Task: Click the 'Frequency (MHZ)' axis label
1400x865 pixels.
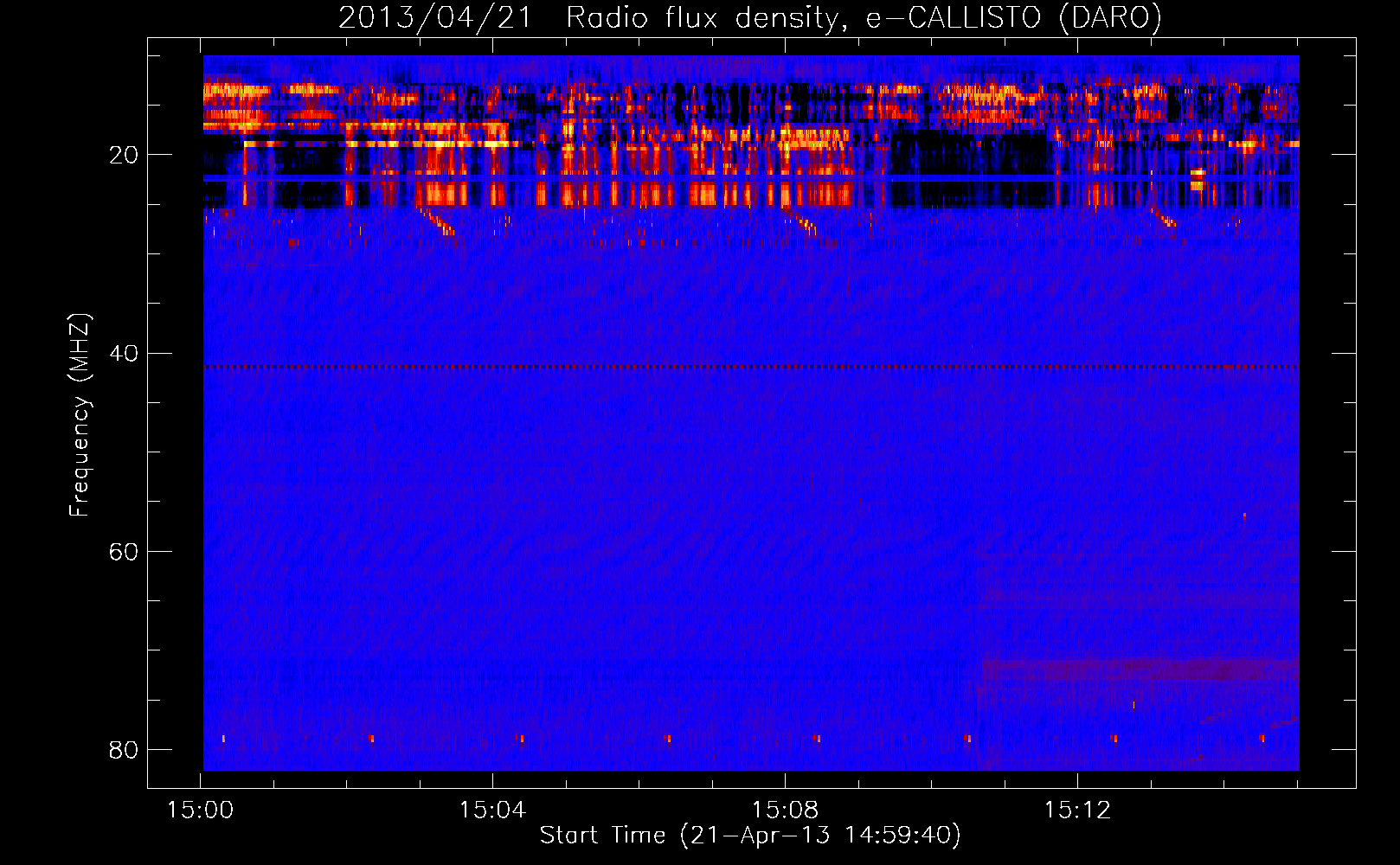Action: tap(80, 415)
